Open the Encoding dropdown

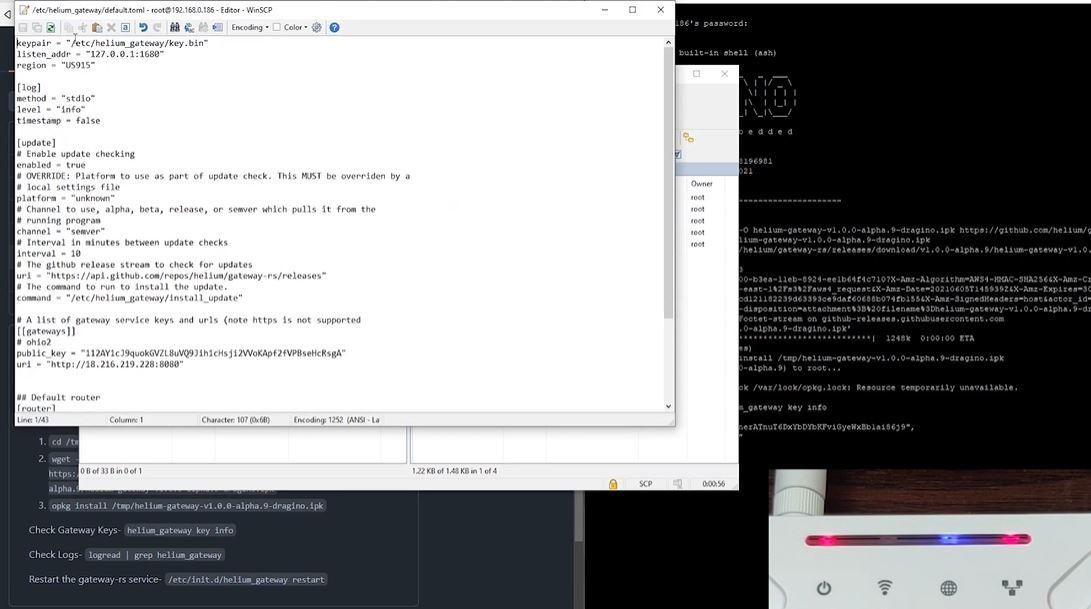(250, 27)
